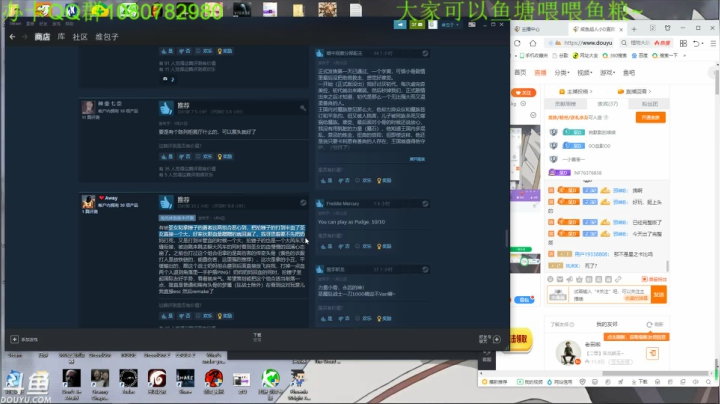Reload the page in the browser window

click(518, 43)
